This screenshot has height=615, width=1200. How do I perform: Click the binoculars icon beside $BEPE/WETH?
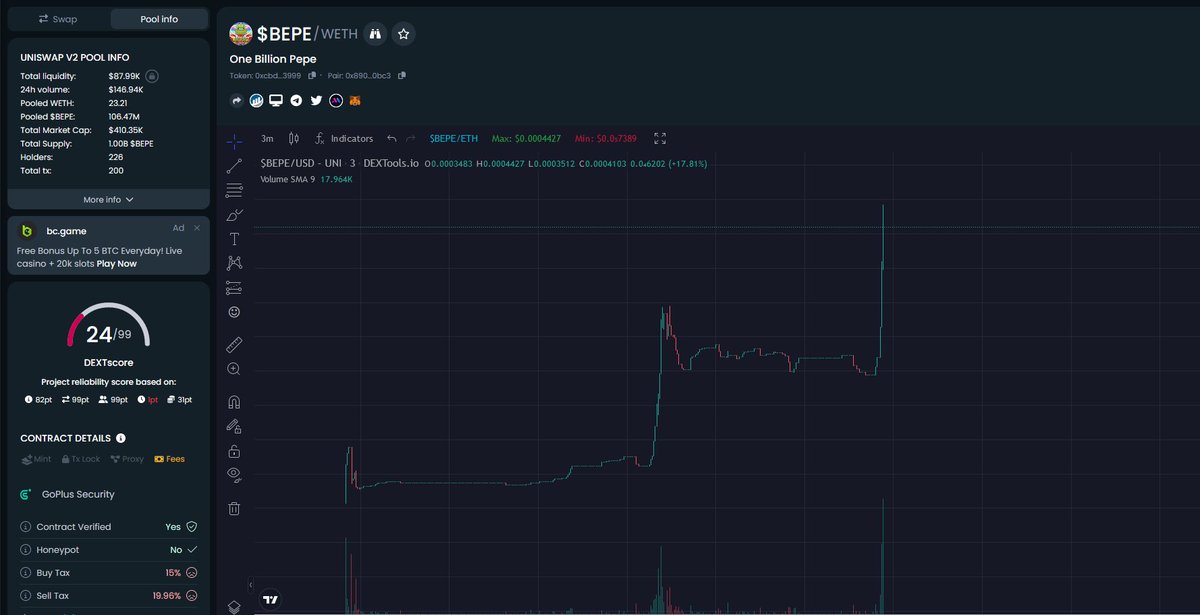375,34
